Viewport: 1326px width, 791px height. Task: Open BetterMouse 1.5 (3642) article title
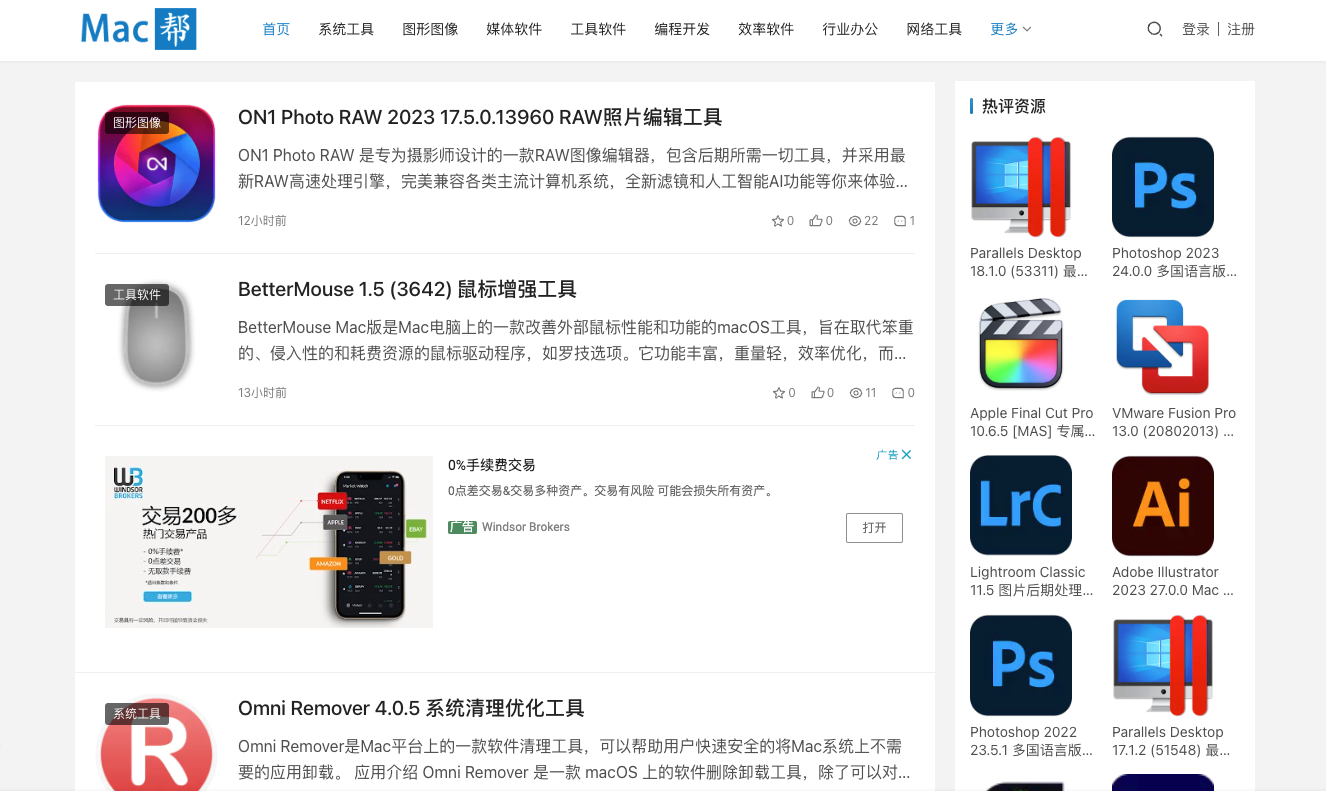407,289
